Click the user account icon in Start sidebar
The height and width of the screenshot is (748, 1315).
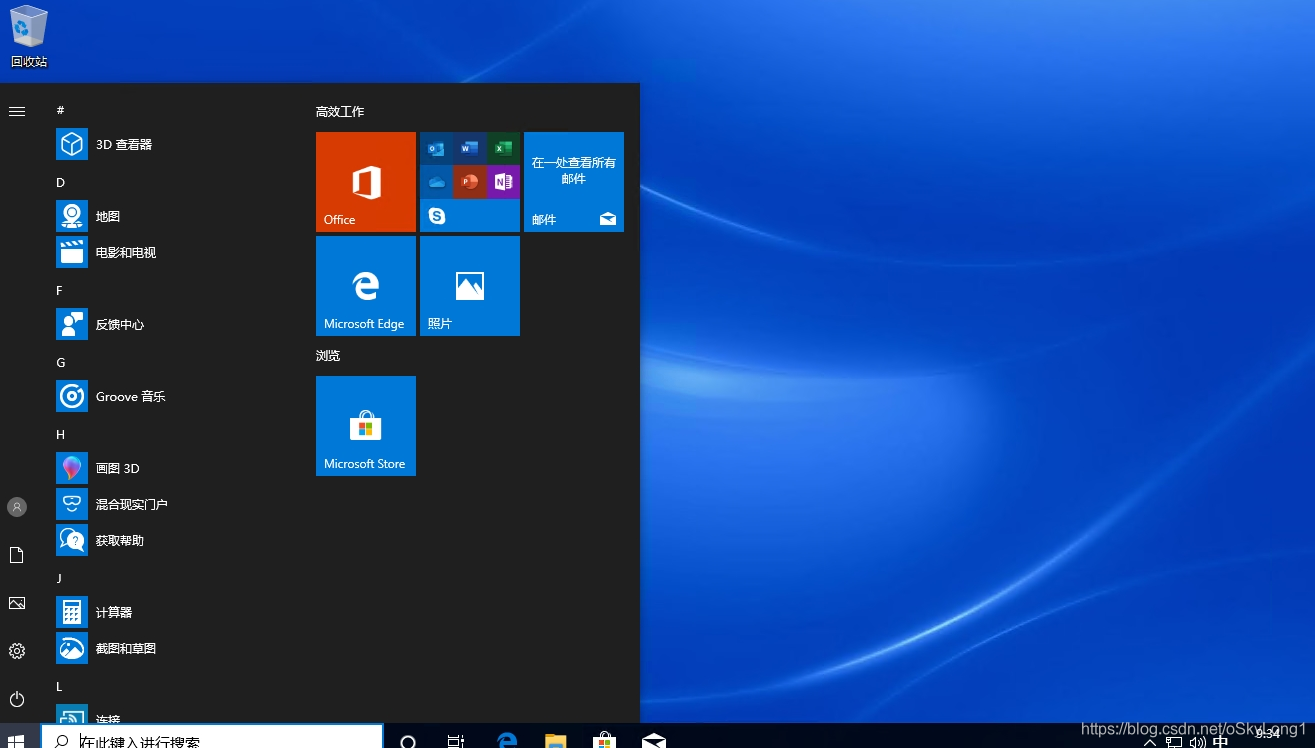17,507
